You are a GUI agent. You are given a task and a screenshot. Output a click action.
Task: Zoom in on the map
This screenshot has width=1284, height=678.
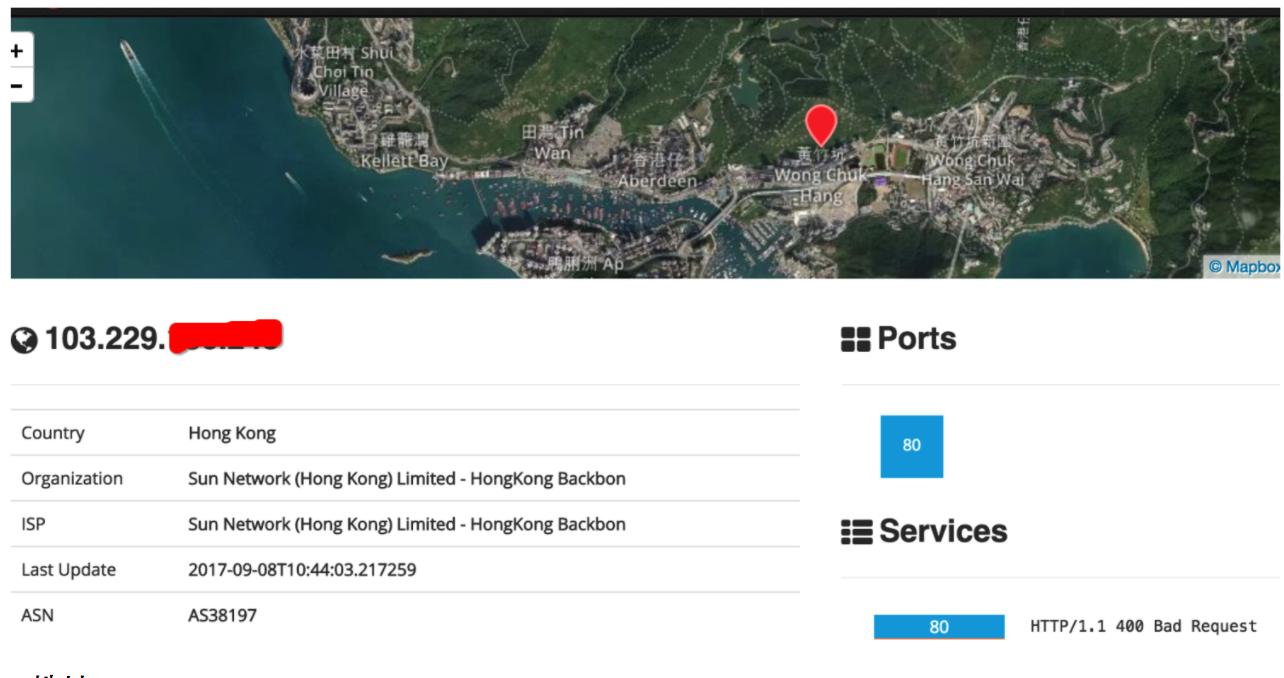17,50
